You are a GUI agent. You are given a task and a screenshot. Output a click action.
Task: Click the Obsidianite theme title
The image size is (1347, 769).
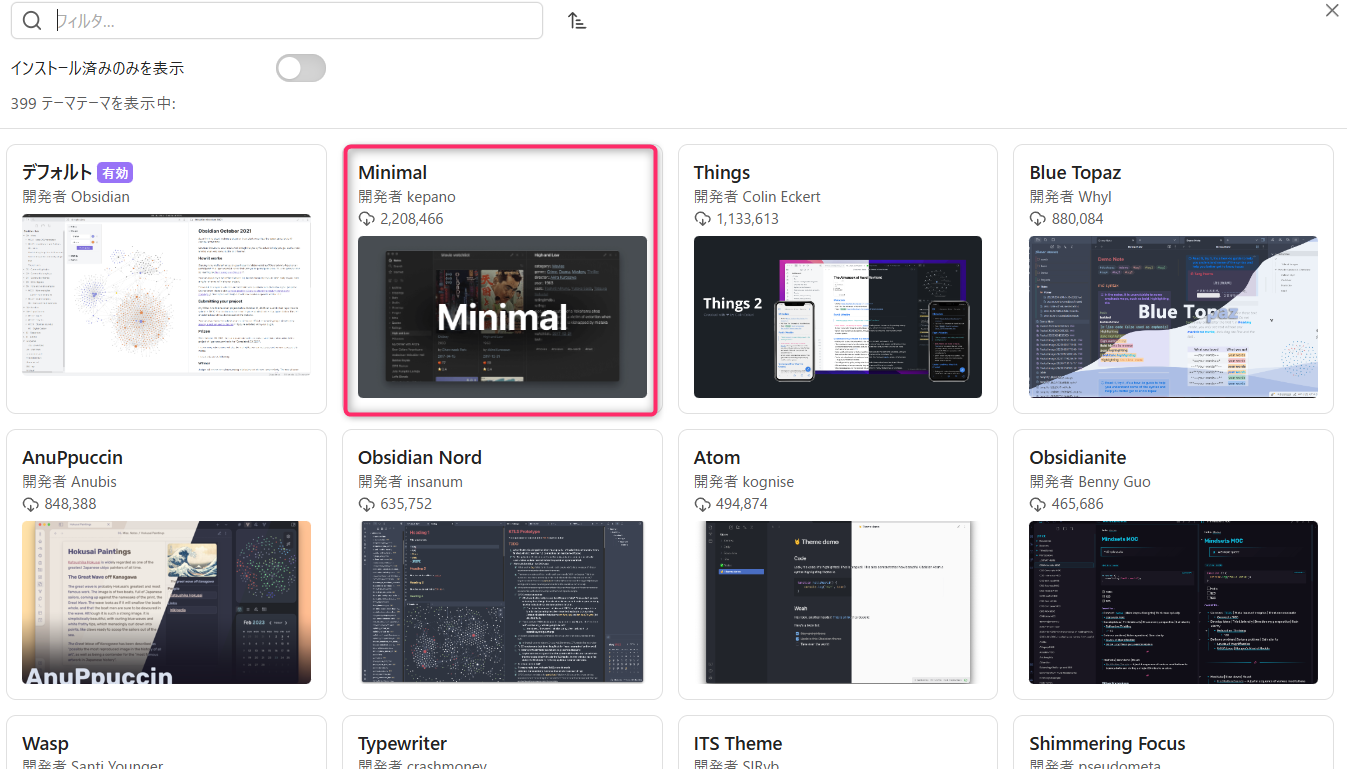(x=1078, y=457)
